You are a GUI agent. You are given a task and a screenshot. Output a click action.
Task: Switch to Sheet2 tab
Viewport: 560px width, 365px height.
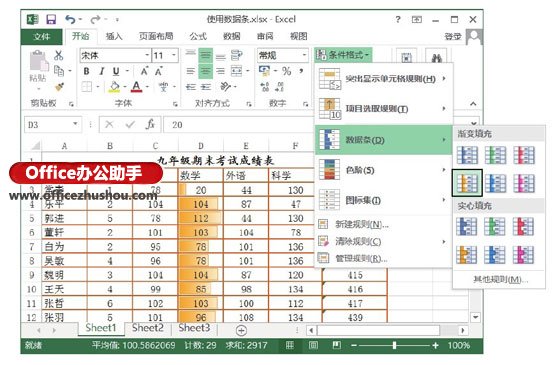148,328
